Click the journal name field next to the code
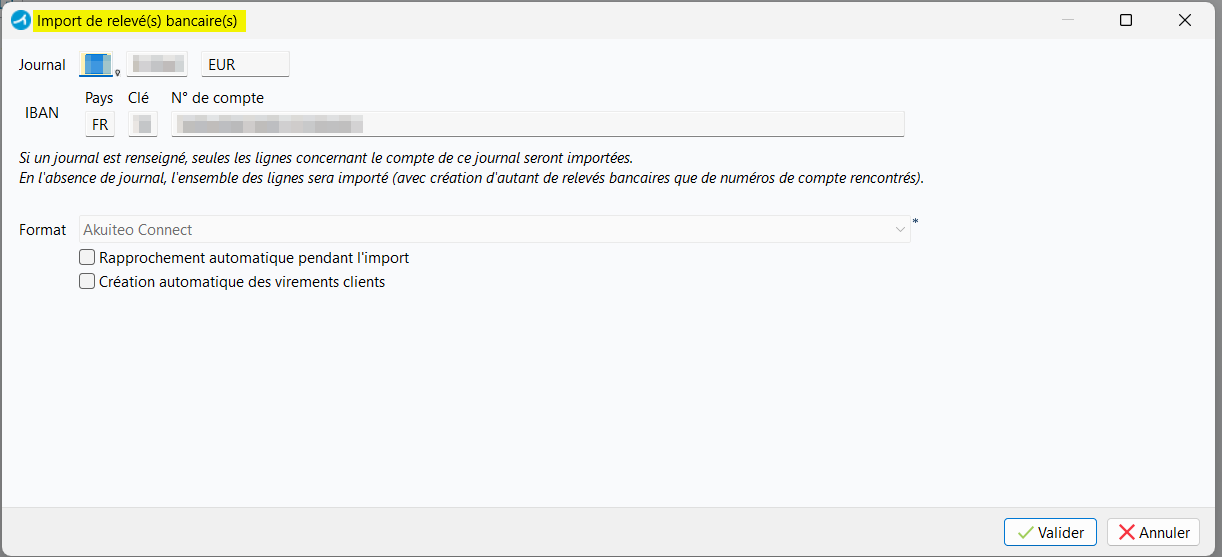 point(157,64)
